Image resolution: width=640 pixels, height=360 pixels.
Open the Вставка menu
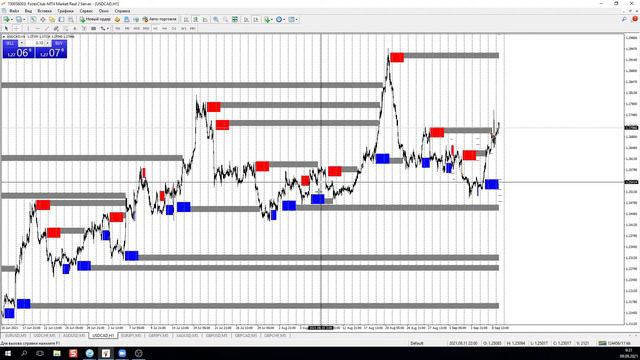click(x=44, y=11)
